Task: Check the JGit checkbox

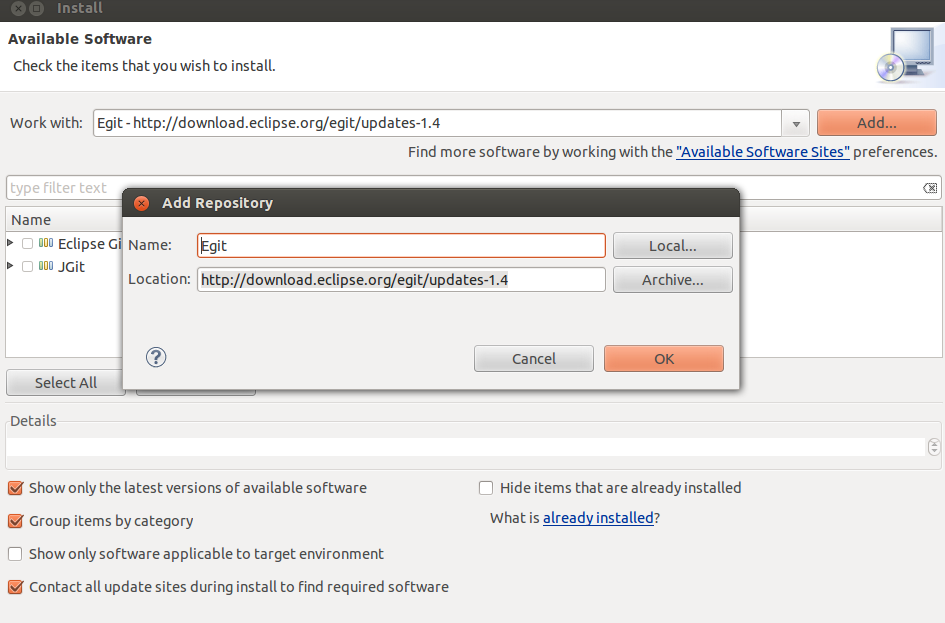Action: click(x=27, y=266)
